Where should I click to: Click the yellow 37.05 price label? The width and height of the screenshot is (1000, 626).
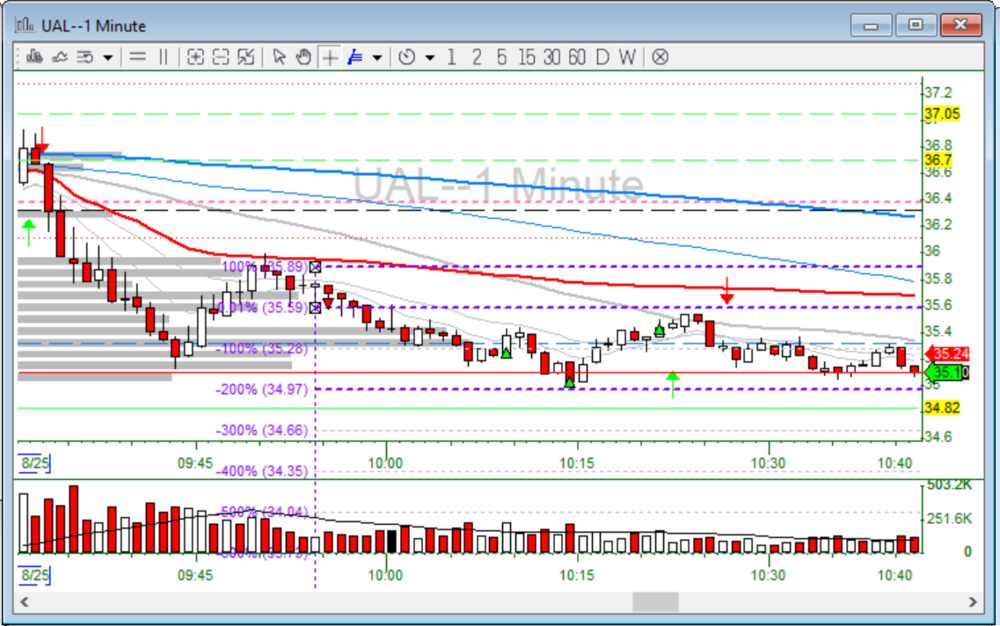(942, 114)
